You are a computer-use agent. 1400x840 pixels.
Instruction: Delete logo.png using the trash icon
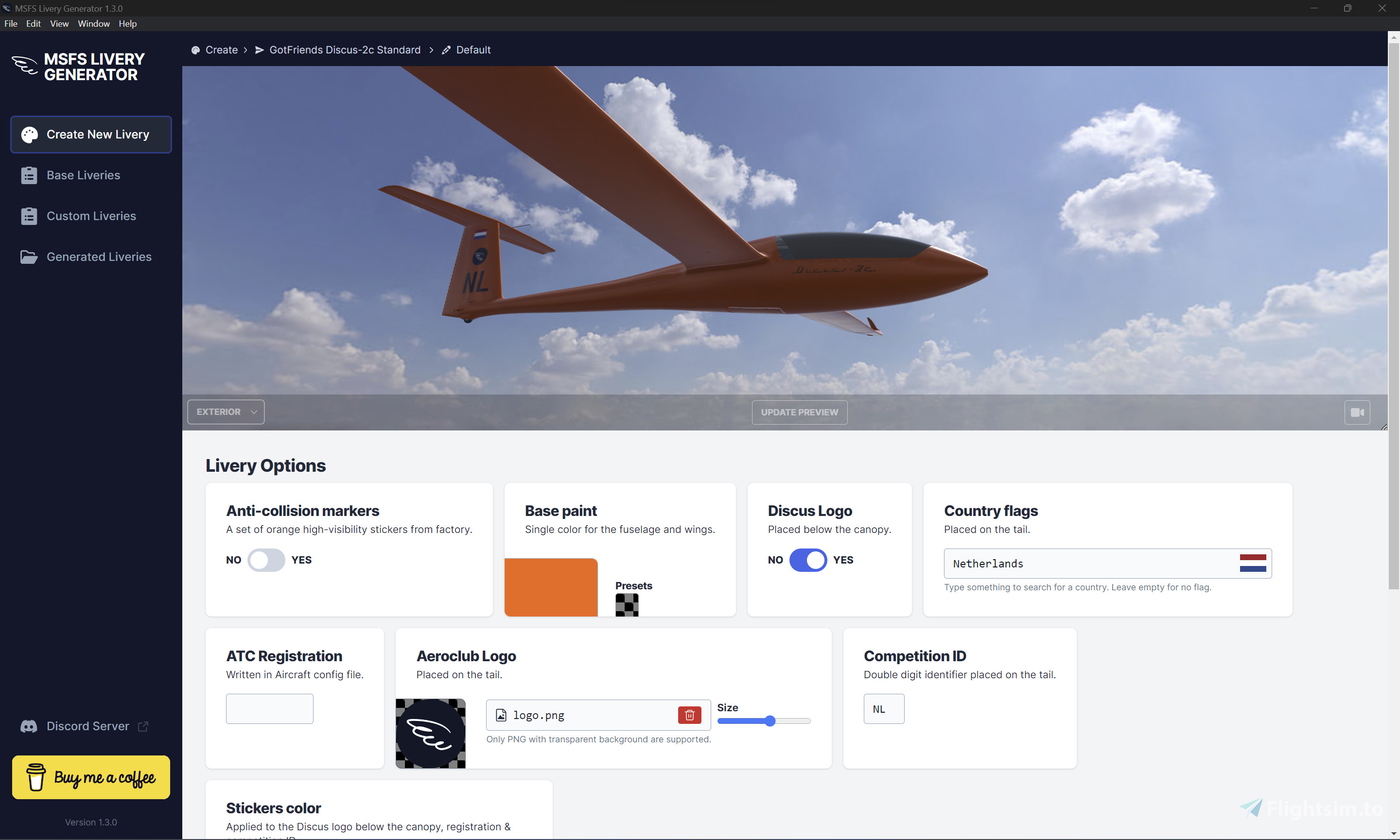pos(689,715)
